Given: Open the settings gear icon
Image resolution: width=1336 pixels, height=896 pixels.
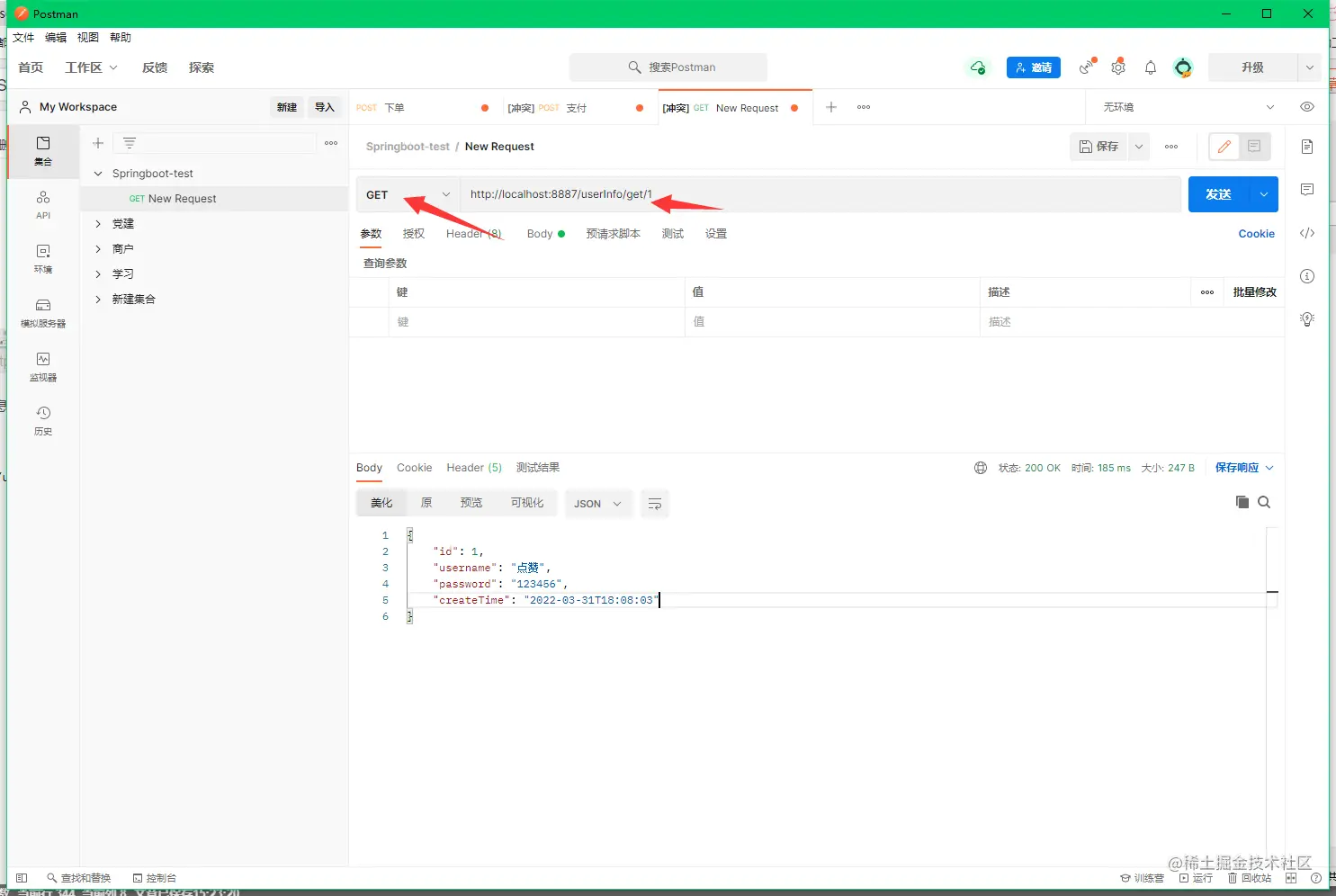Looking at the screenshot, I should point(1118,67).
